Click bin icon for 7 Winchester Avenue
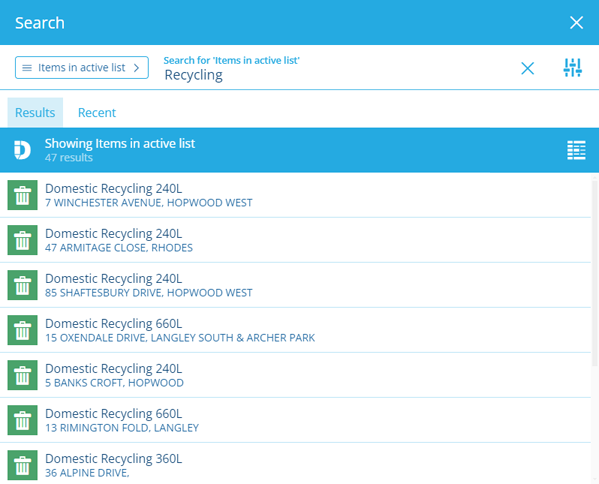This screenshot has width=599, height=484. [23, 195]
